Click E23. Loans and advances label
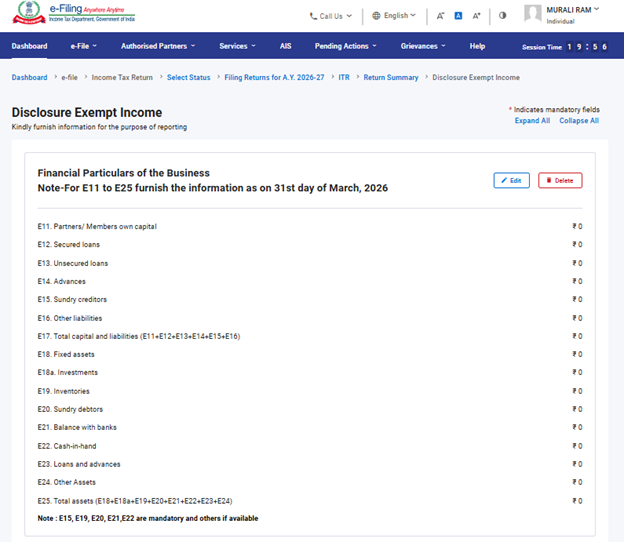This screenshot has width=624, height=542. tap(79, 464)
